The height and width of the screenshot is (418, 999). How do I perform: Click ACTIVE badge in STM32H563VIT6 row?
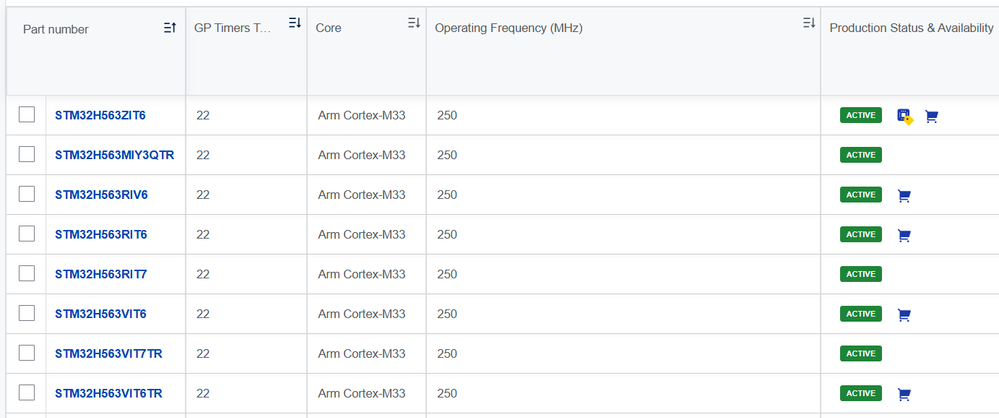(861, 314)
